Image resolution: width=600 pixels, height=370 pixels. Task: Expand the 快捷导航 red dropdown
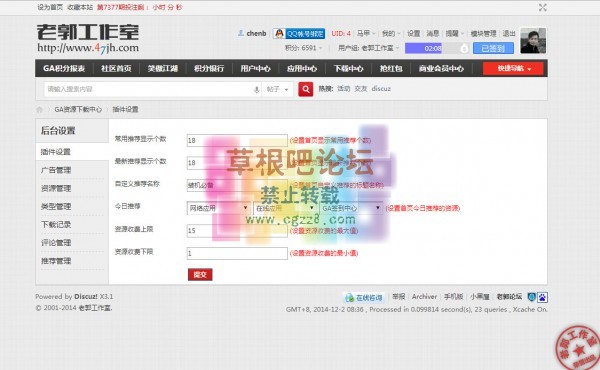point(513,68)
